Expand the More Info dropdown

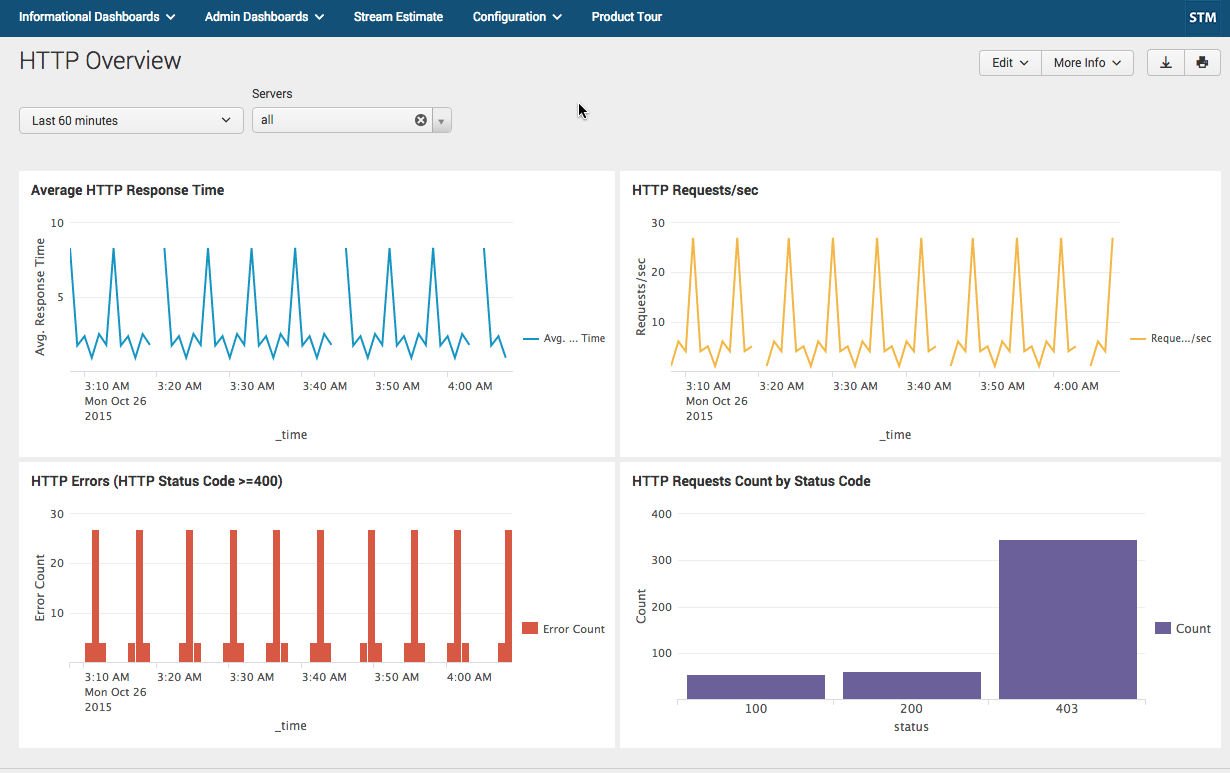pos(1087,63)
